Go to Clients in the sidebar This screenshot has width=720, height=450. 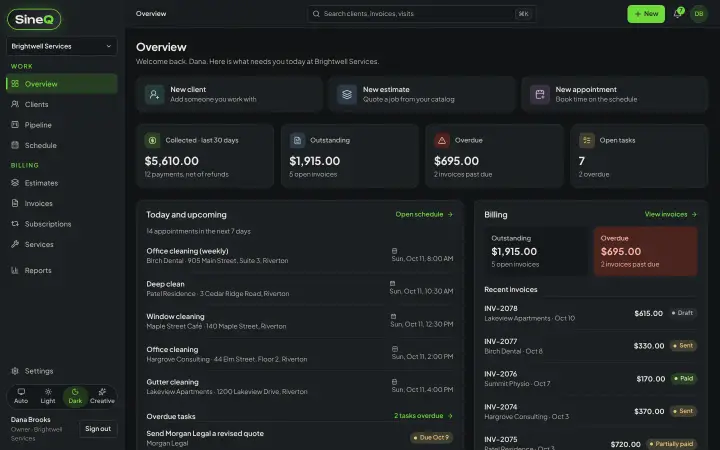(62, 104)
